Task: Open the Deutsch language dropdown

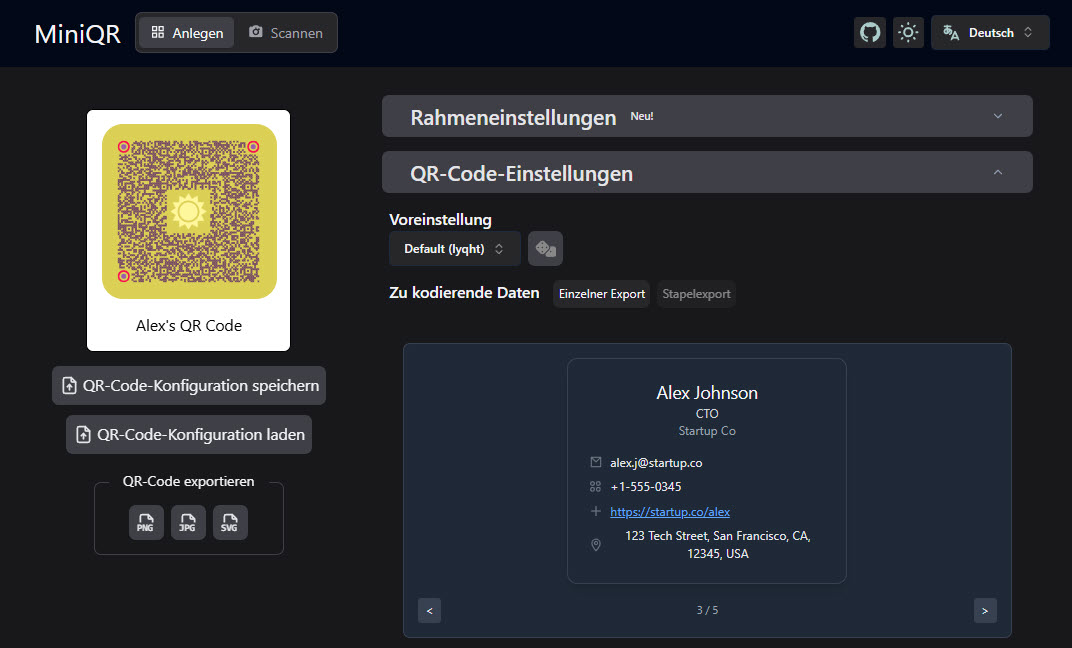Action: (x=990, y=32)
